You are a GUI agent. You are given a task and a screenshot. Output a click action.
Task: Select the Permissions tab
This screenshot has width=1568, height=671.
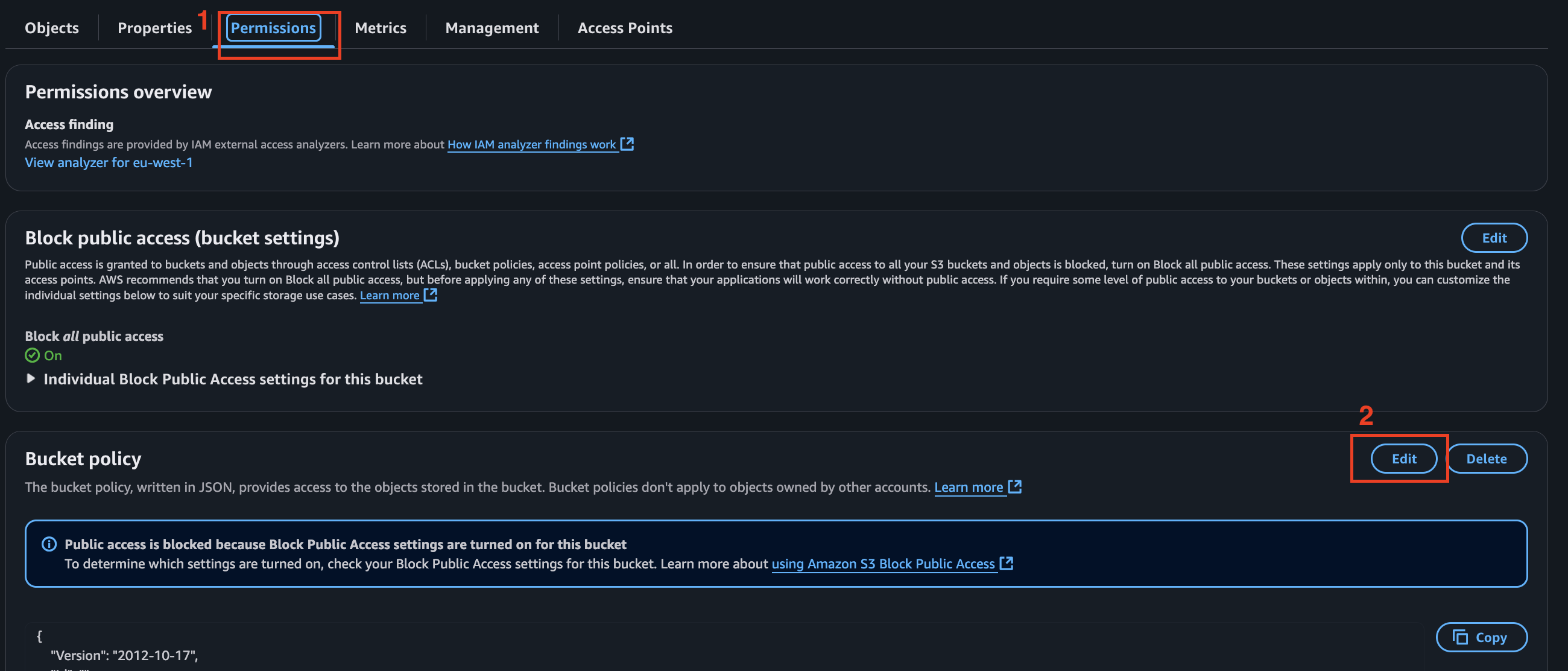pyautogui.click(x=273, y=28)
